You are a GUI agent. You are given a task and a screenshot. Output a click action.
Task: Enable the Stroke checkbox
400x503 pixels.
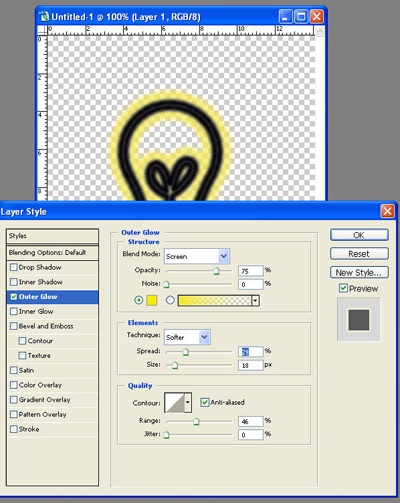[x=14, y=429]
